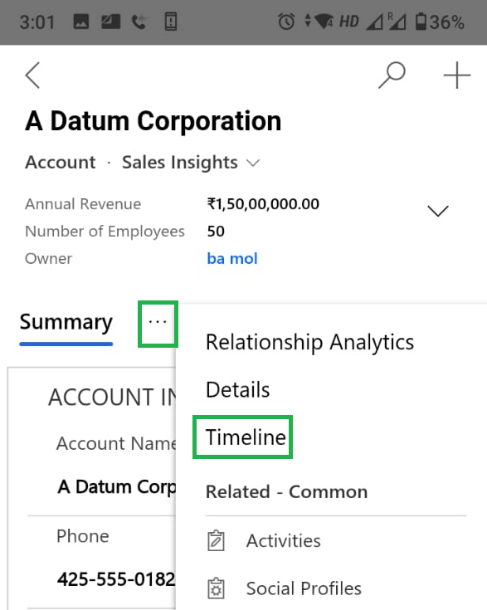The image size is (487, 610).
Task: Expand header fields with chevron near Annual Revenue
Action: tap(438, 211)
